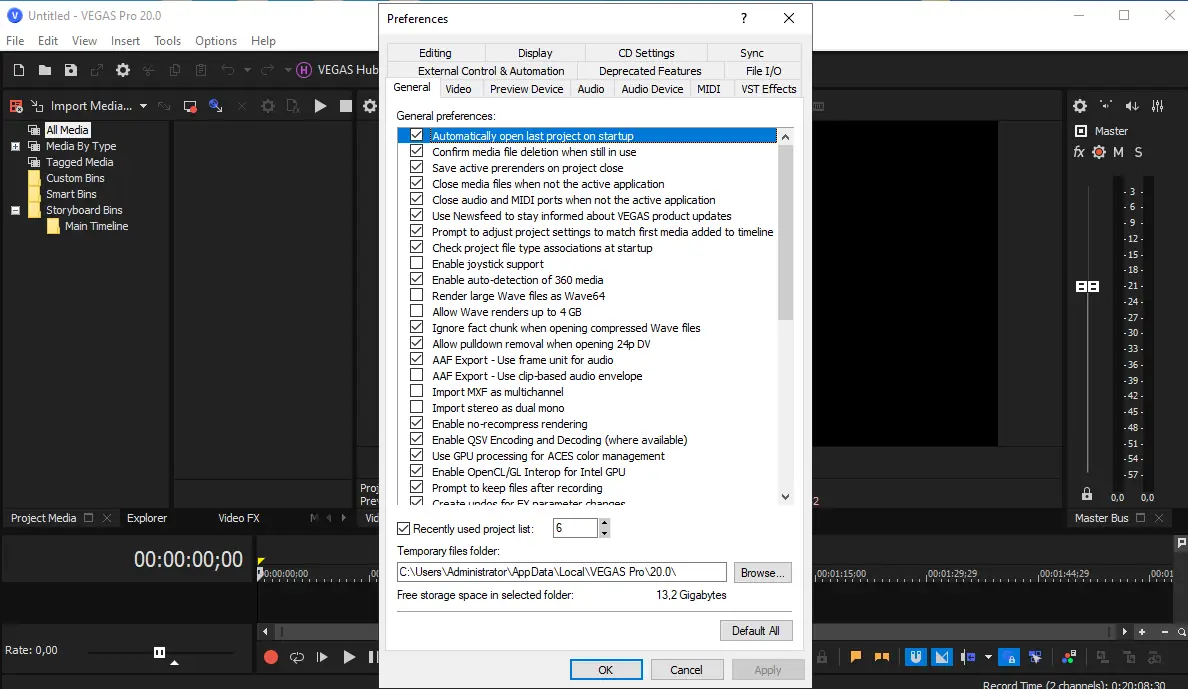Image resolution: width=1188 pixels, height=689 pixels.
Task: Click the Get media from web icon
Action: click(216, 106)
